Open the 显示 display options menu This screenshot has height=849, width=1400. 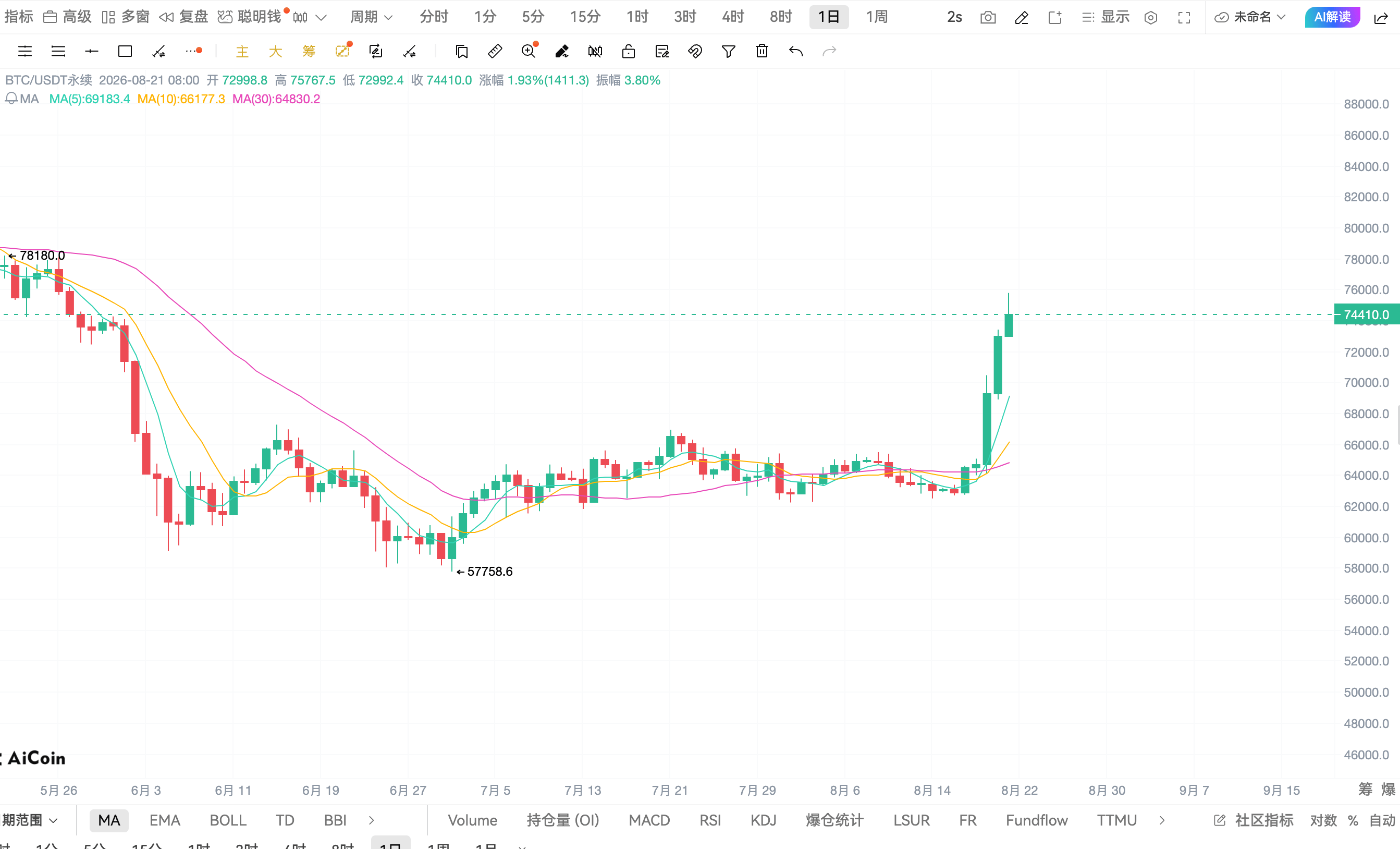pos(1106,17)
